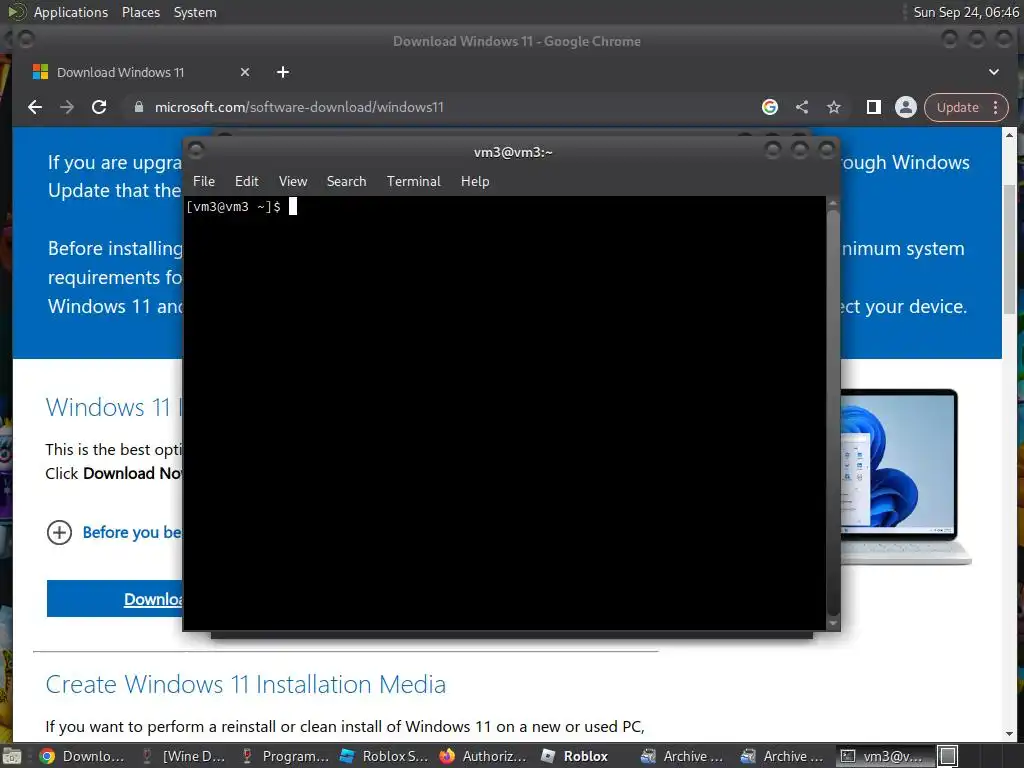Click the Windows 11 laptop image
The width and height of the screenshot is (1024, 768).
[x=905, y=477]
